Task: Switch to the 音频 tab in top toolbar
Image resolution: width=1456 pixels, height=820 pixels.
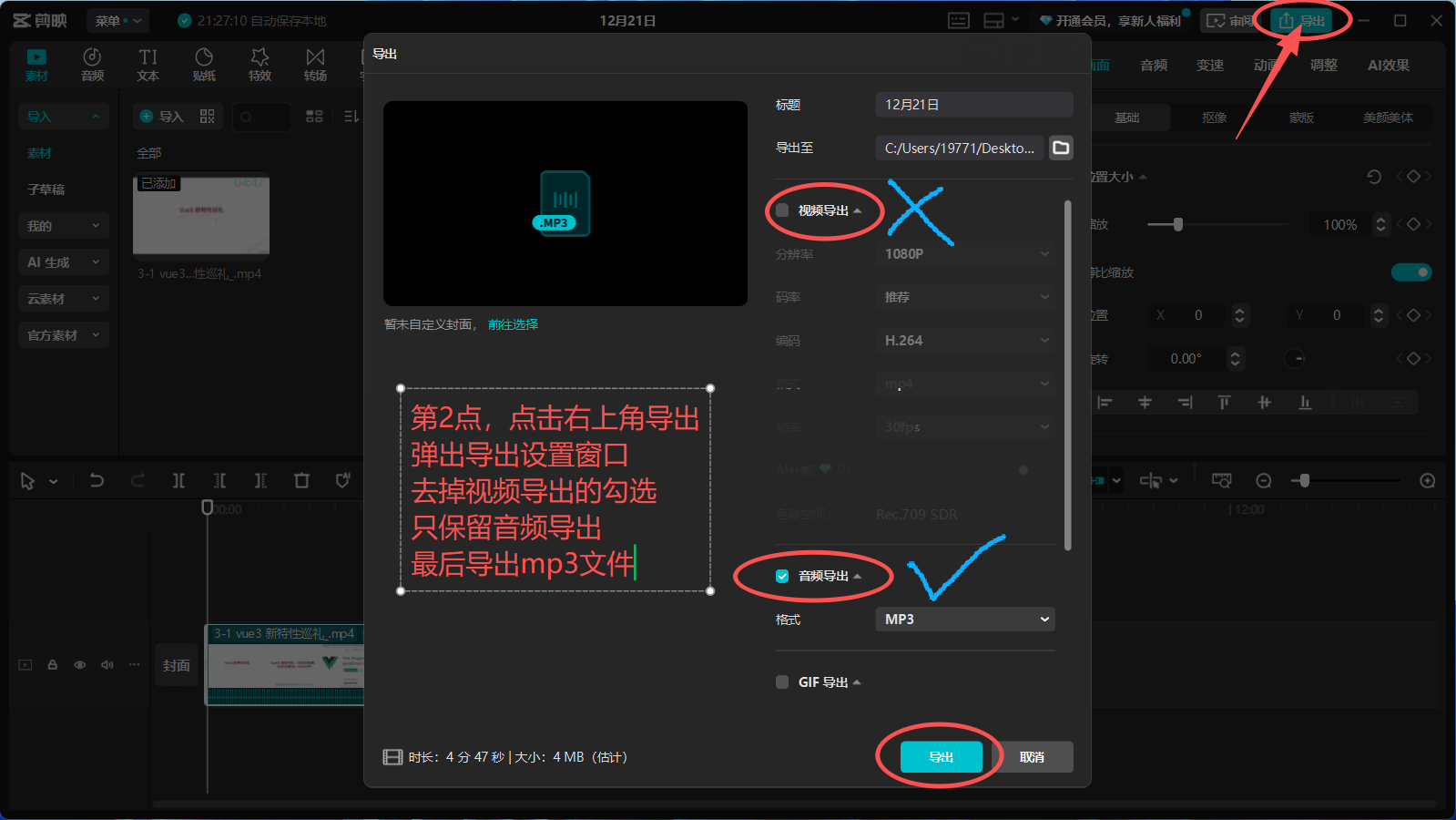Action: coord(92,65)
